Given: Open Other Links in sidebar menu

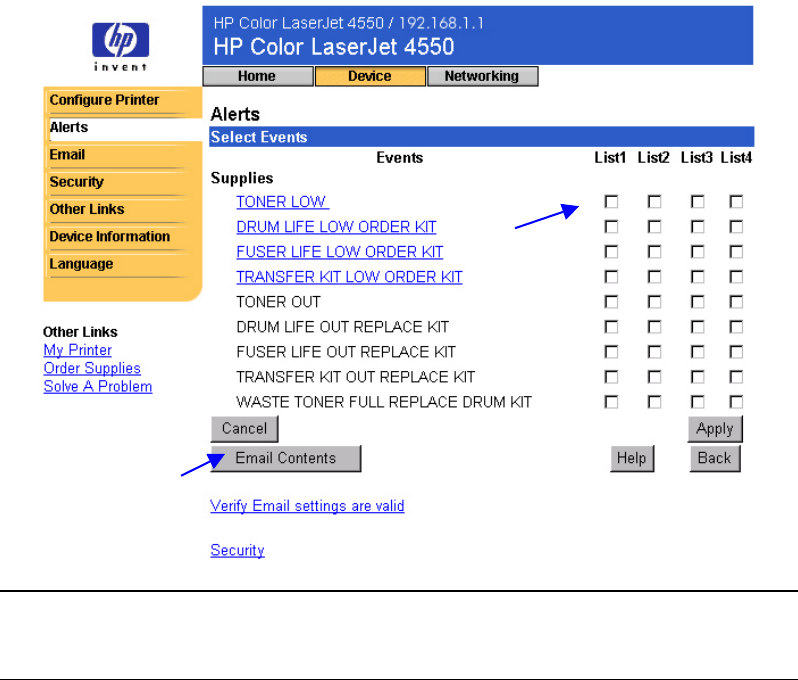Looking at the screenshot, I should 87,209.
